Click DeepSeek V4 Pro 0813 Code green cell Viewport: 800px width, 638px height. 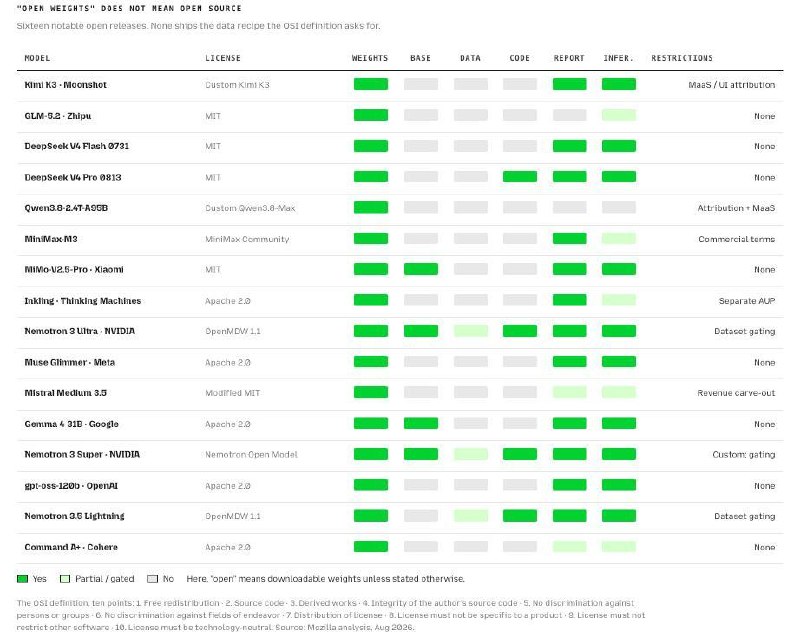519,177
